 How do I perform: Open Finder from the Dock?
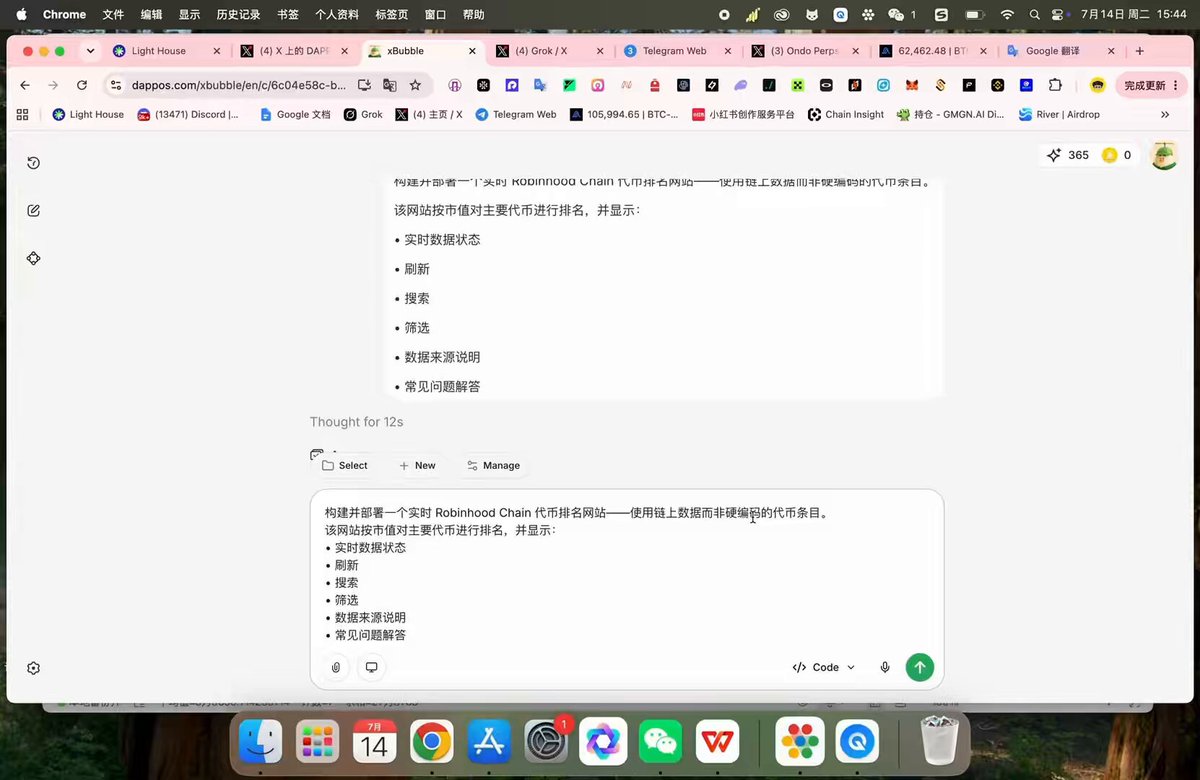pos(261,742)
